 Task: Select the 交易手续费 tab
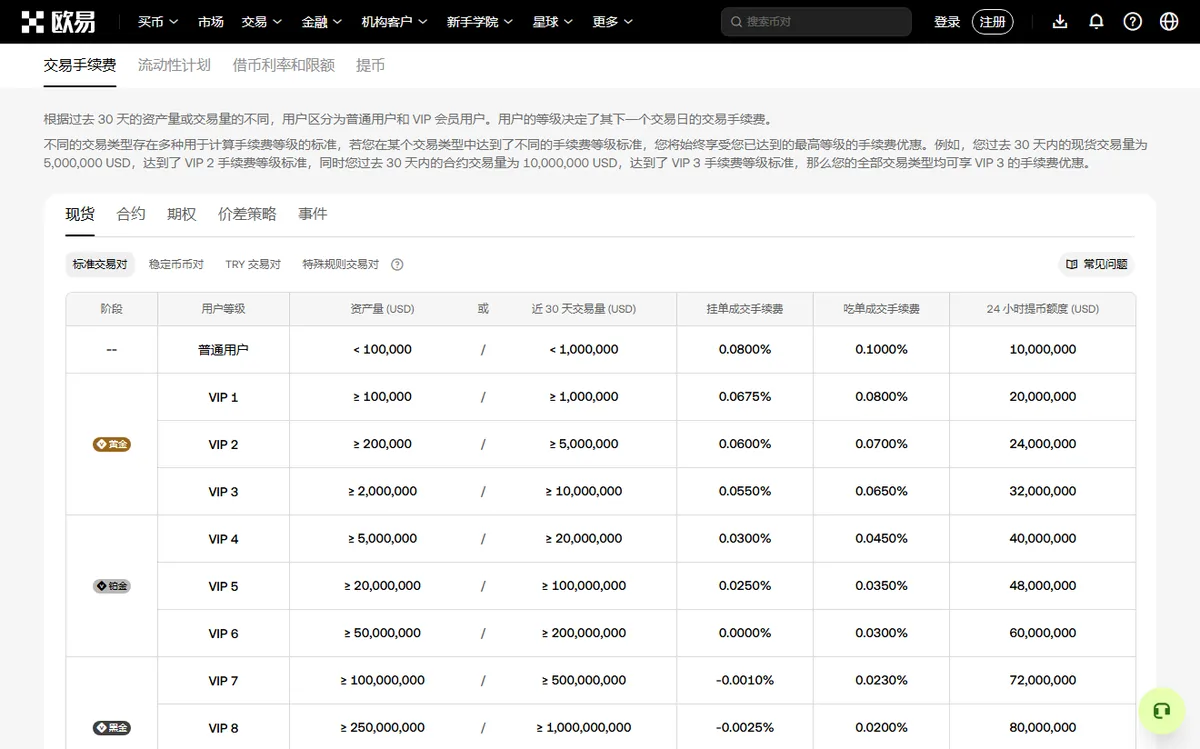[x=80, y=65]
